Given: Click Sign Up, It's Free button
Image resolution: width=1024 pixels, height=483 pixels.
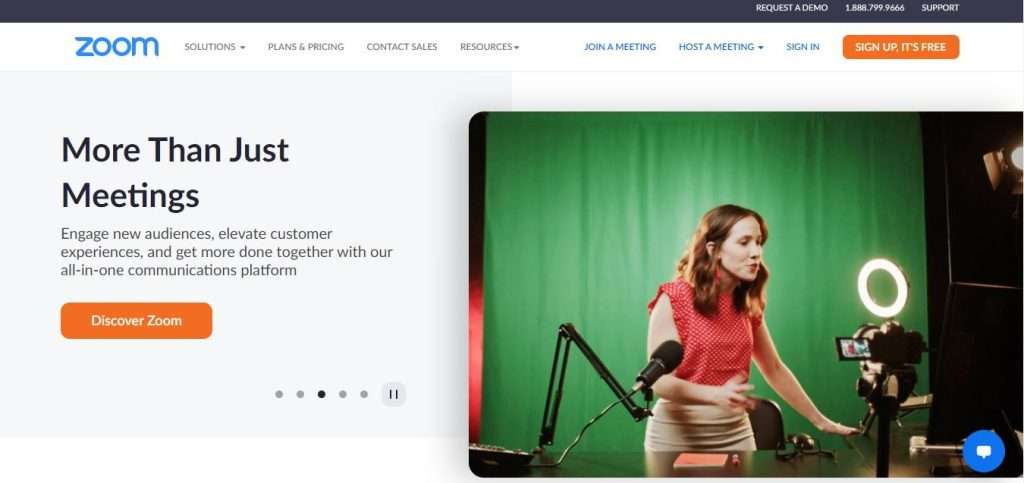Looking at the screenshot, I should (x=901, y=47).
